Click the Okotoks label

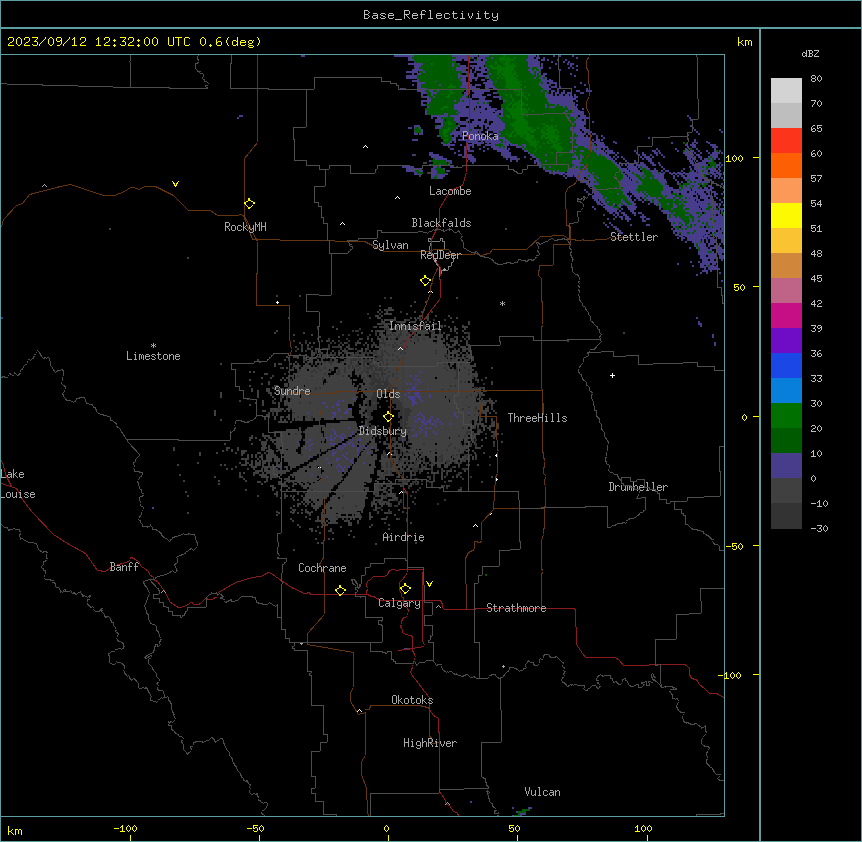pyautogui.click(x=412, y=700)
